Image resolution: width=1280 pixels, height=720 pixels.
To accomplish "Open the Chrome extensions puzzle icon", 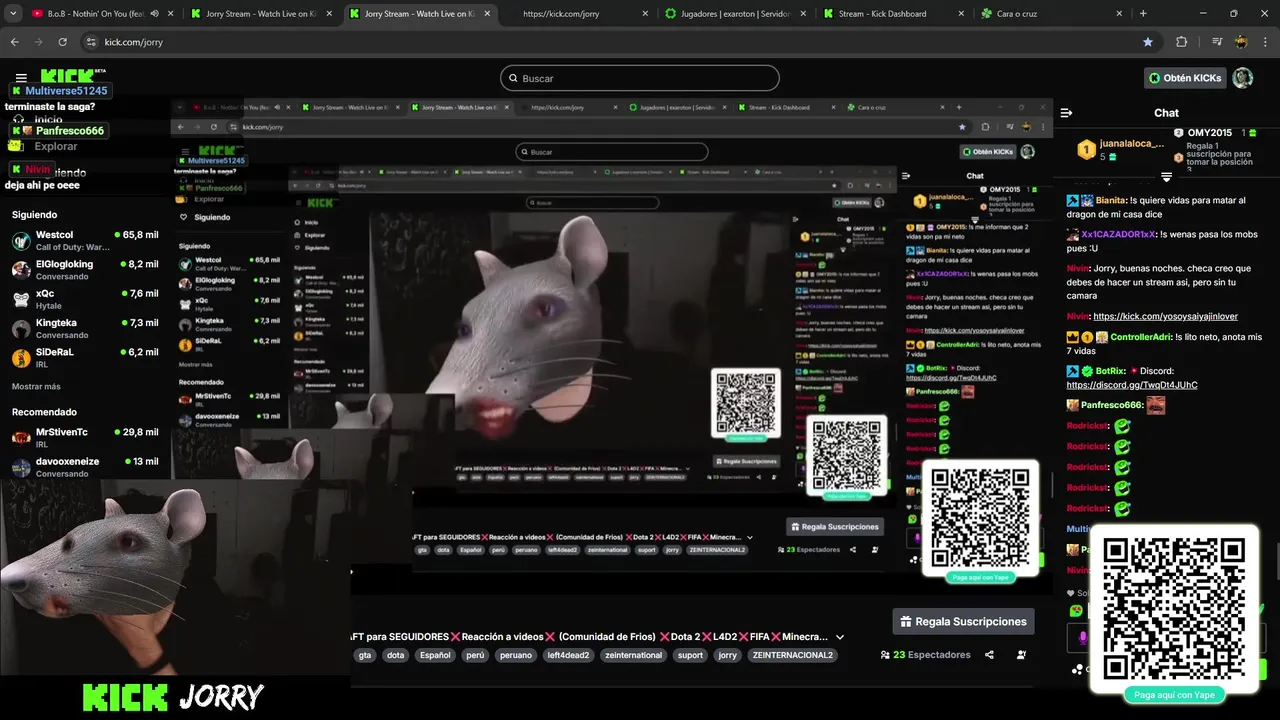I will 1181,42.
